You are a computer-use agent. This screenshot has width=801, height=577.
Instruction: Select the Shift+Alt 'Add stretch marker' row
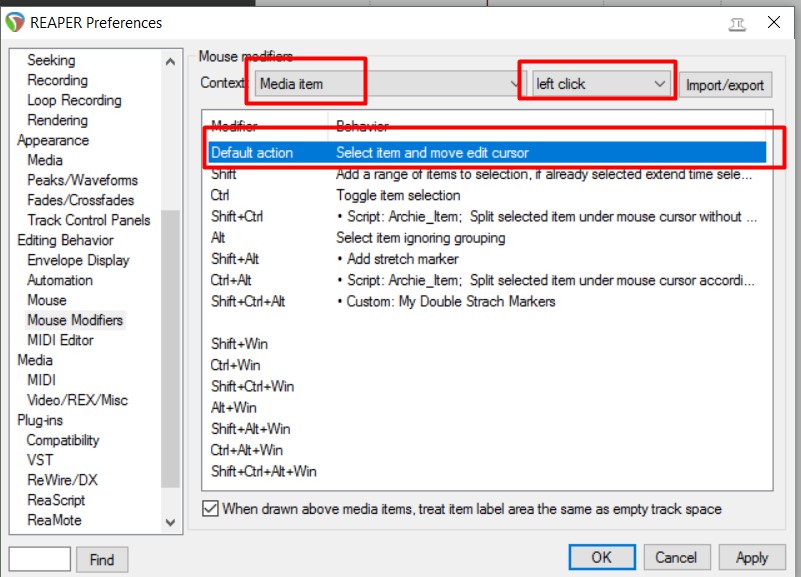coord(487,259)
